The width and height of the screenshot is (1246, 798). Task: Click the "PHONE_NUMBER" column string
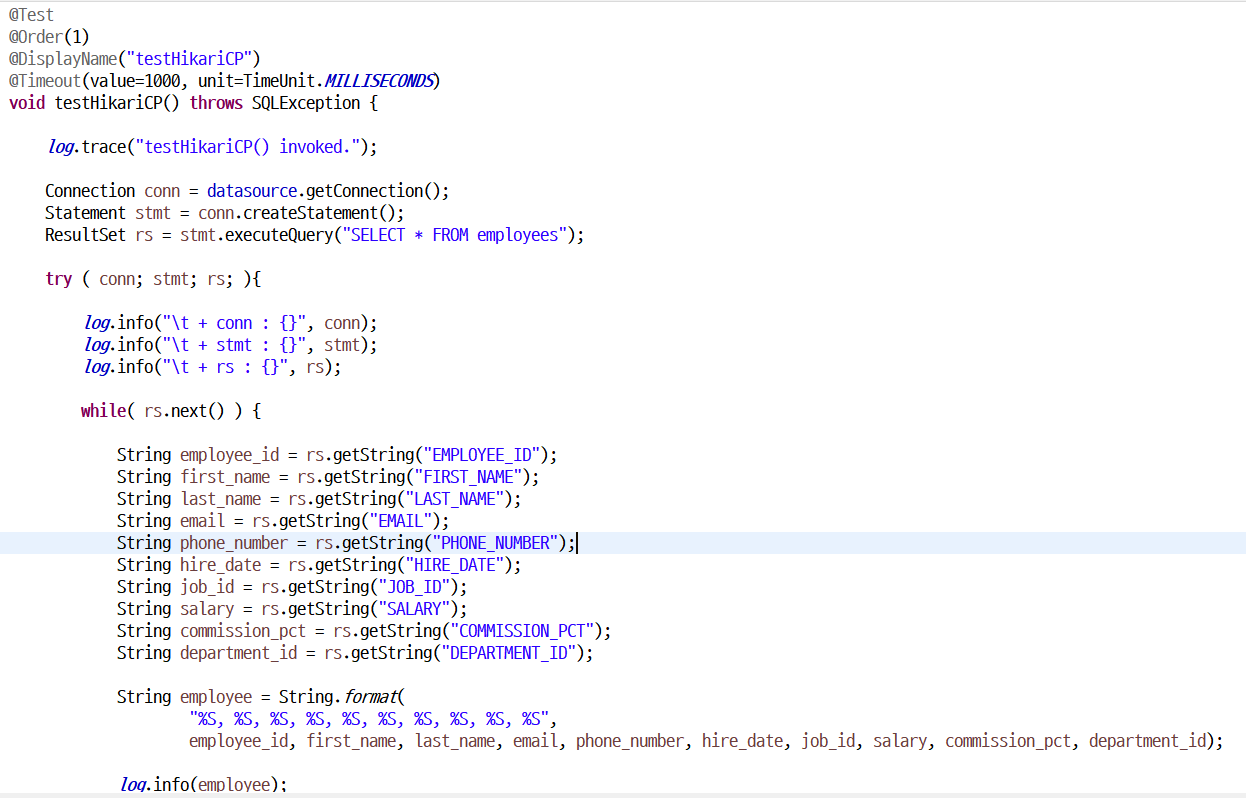(494, 543)
